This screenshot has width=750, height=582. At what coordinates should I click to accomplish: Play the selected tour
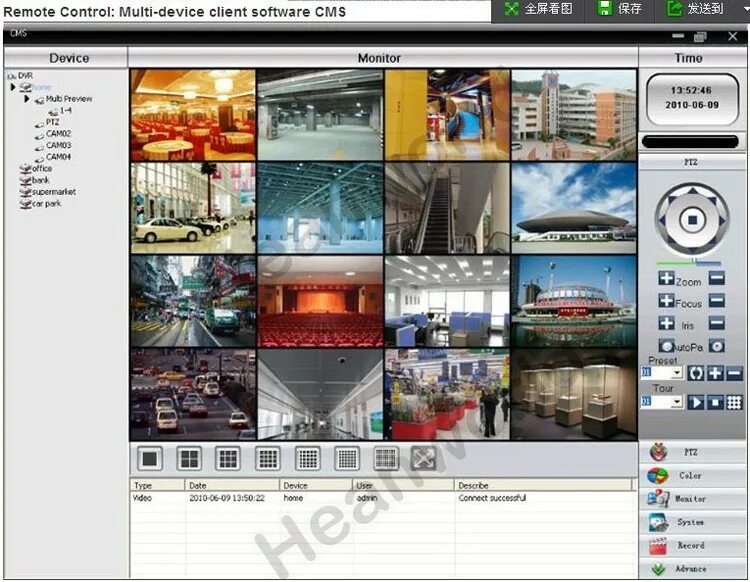click(x=696, y=402)
